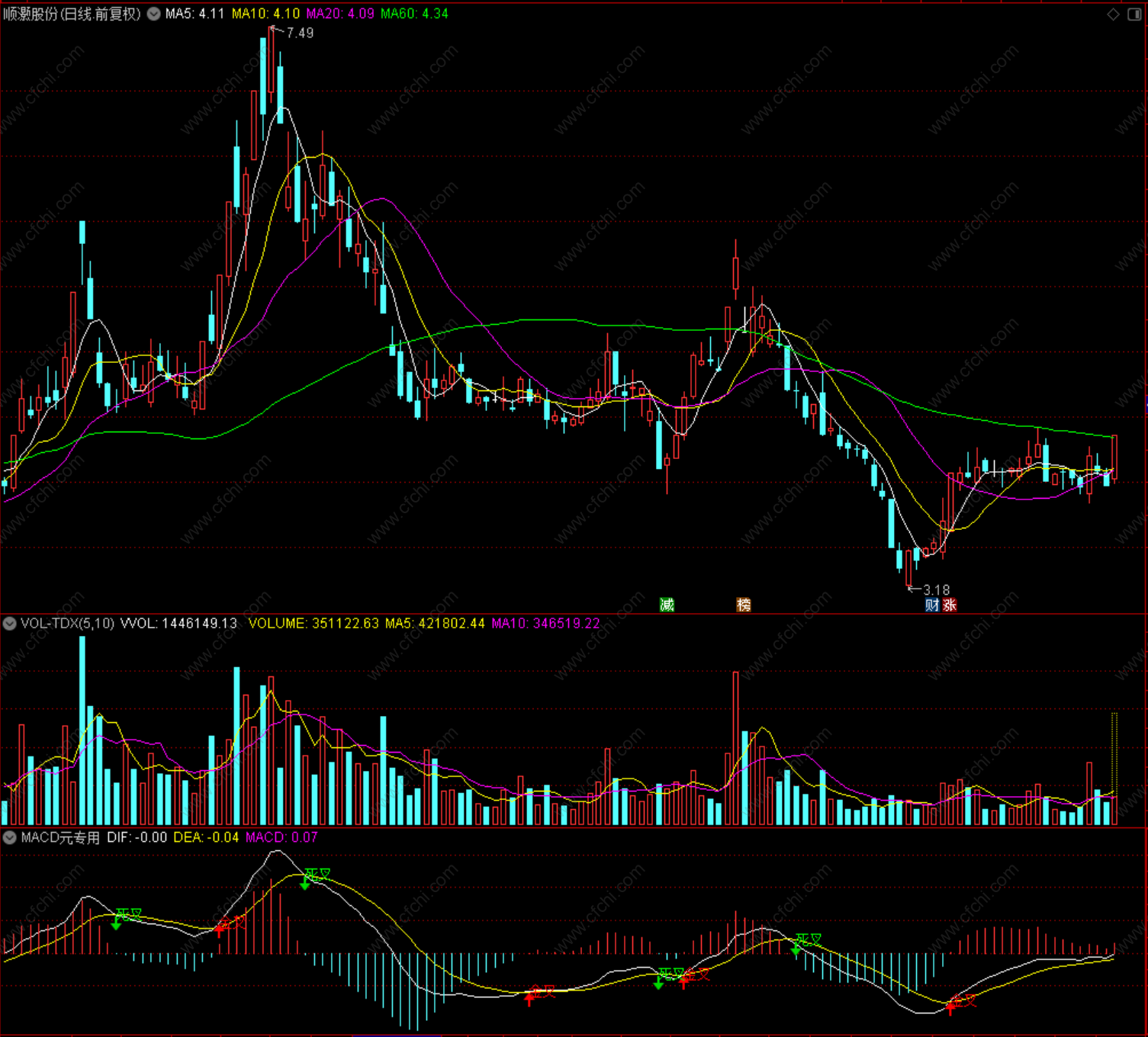1148x1037 pixels.
Task: Click volume MA10: 346519.22 value
Action: point(545,623)
